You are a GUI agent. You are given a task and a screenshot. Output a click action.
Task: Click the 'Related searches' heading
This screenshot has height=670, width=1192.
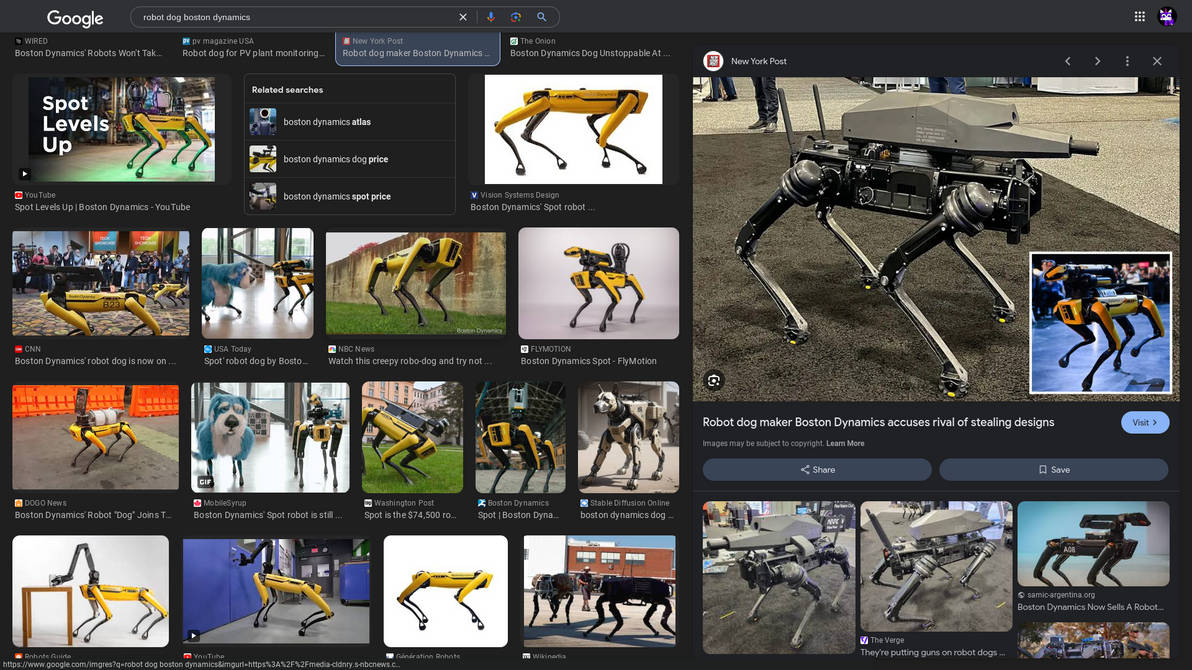(x=287, y=90)
